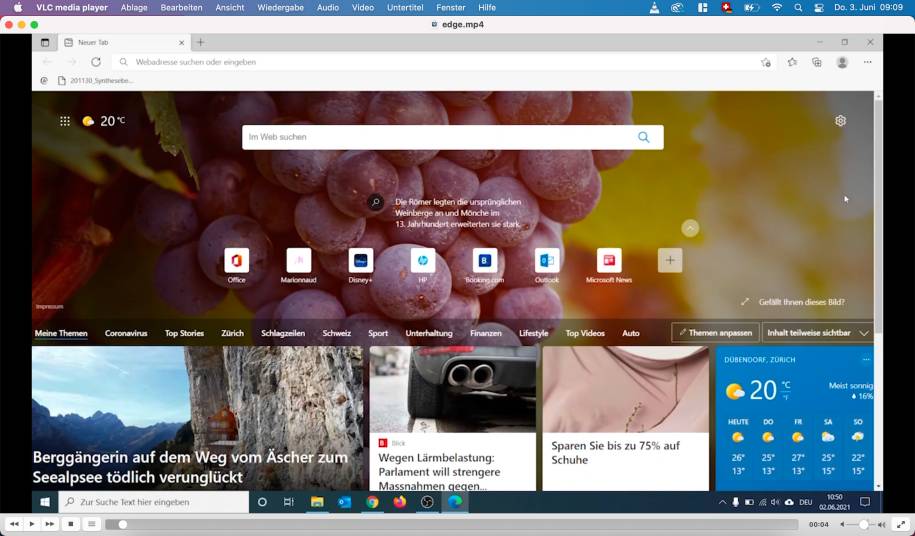Open the apps grid launcher icon
Viewport: 915px width, 536px height.
[65, 121]
